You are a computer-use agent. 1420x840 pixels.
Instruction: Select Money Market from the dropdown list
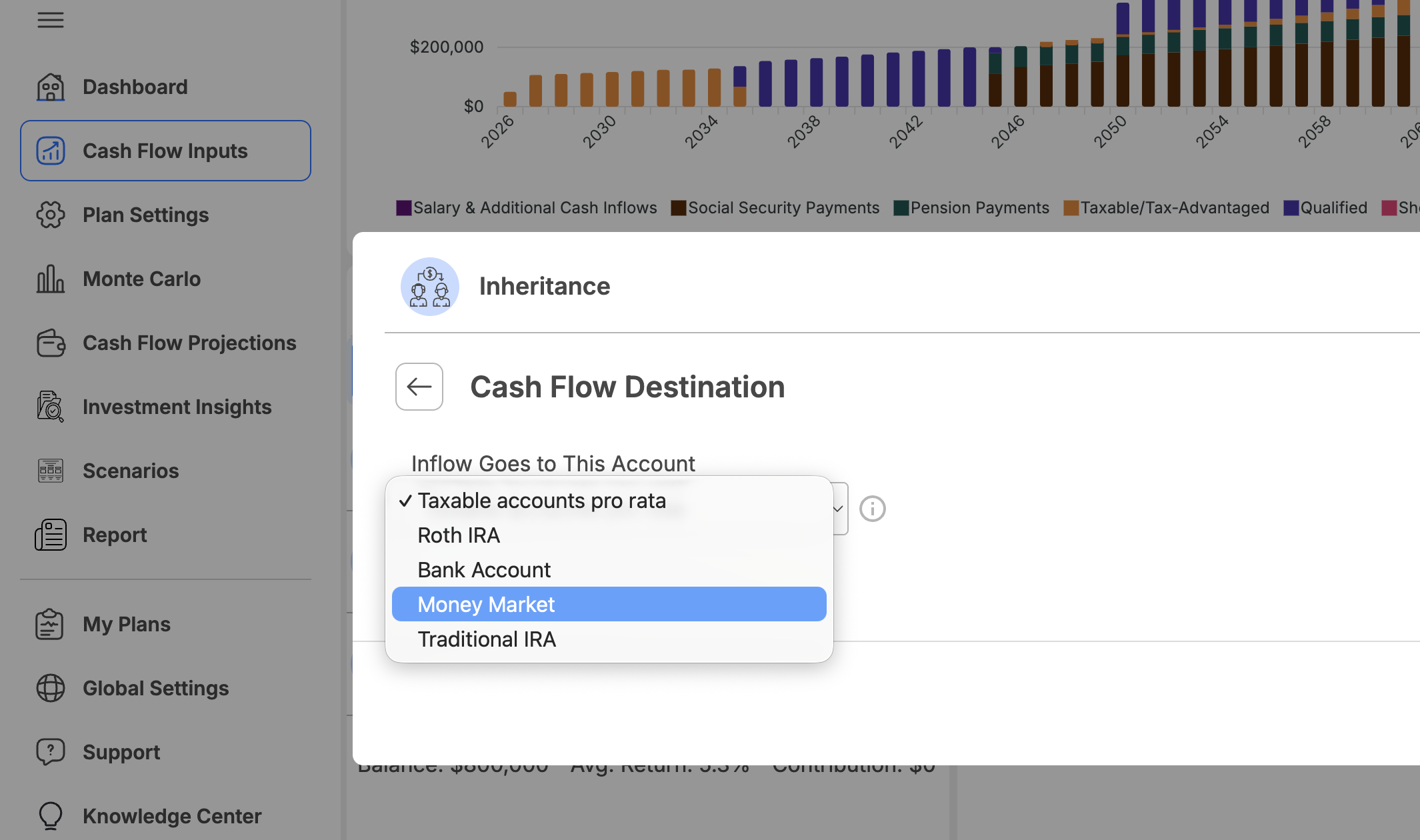point(609,604)
